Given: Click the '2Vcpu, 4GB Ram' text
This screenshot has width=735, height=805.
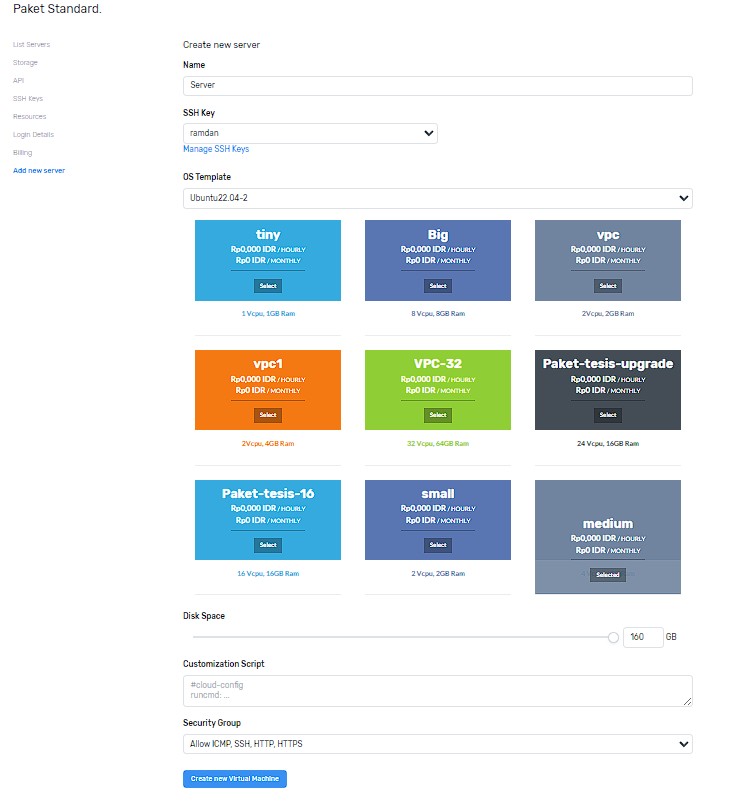Looking at the screenshot, I should pos(268,444).
